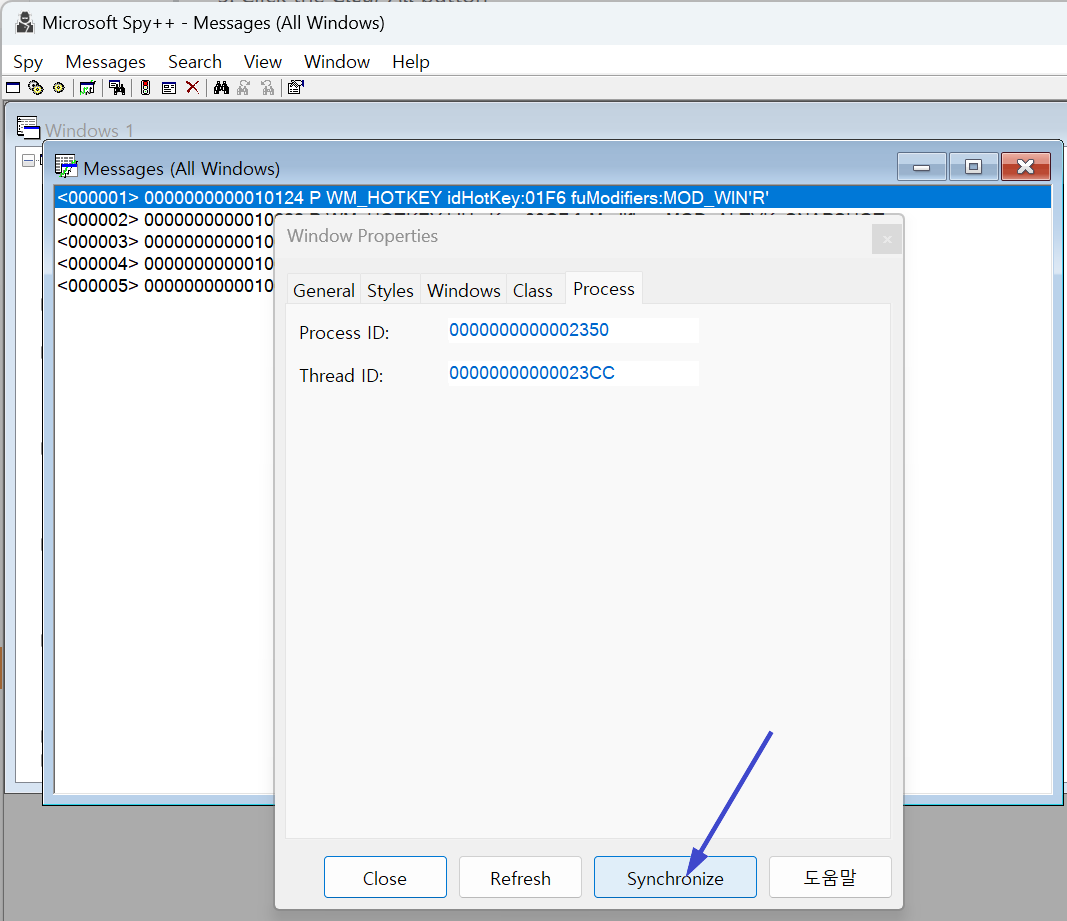
Task: Click the Log Messages toolbar icon
Action: pyautogui.click(x=87, y=88)
